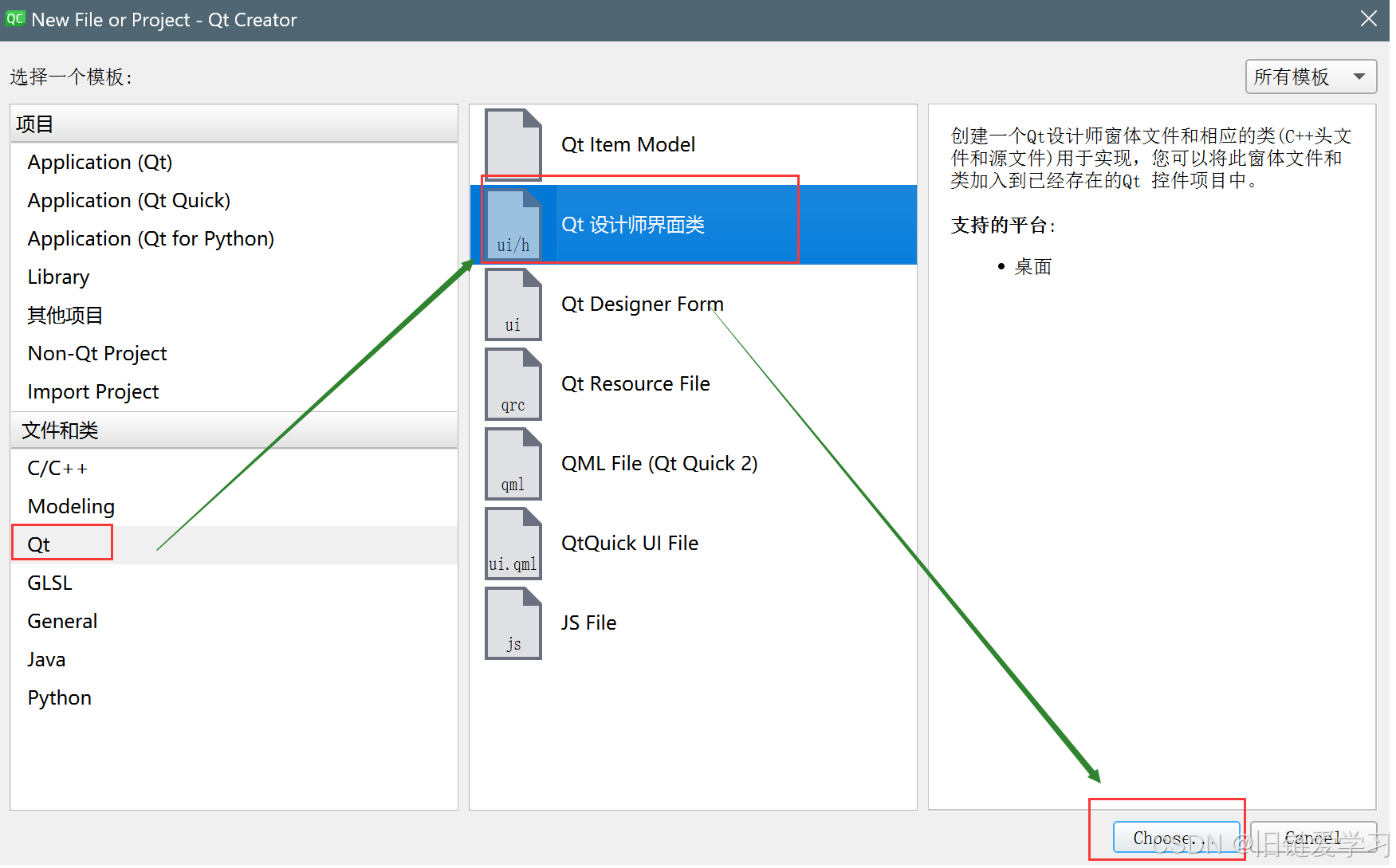This screenshot has width=1396, height=868.
Task: Click the qml file icon
Action: (x=513, y=463)
